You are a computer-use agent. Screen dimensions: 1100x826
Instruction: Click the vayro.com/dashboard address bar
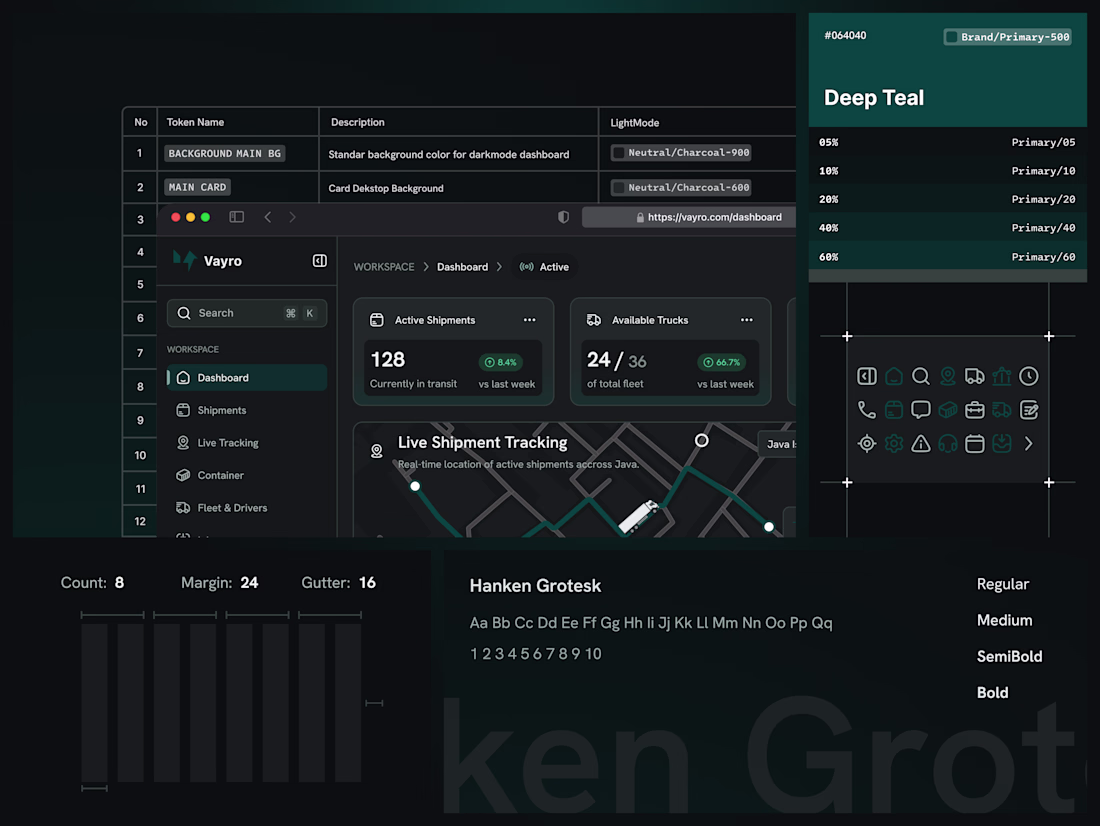pos(689,217)
